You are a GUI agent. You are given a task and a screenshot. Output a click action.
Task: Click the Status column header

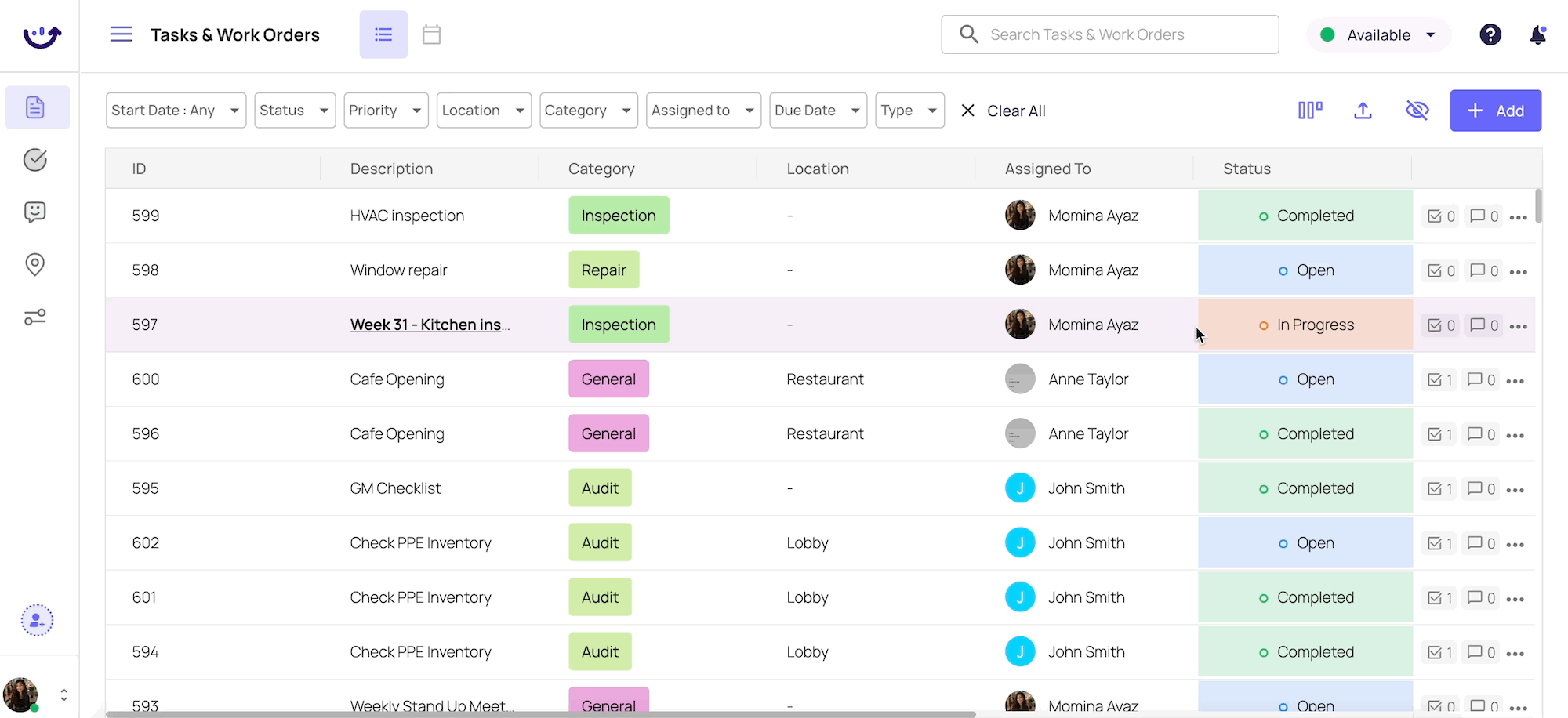tap(1247, 169)
